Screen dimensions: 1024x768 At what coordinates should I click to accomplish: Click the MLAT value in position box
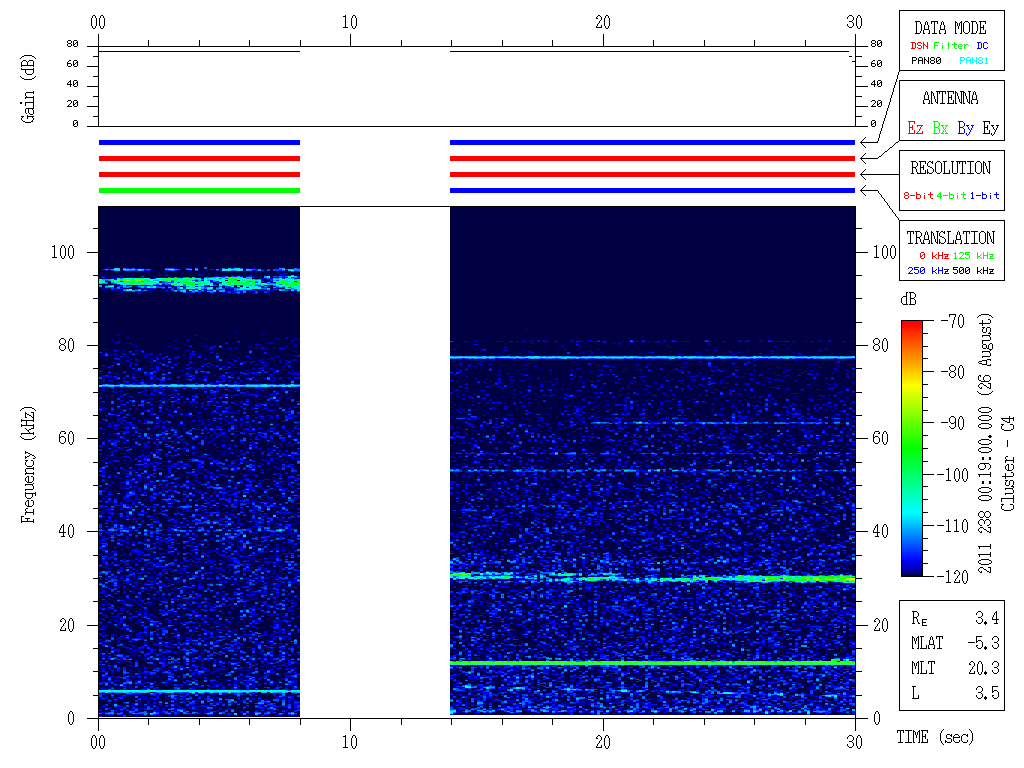[x=983, y=642]
